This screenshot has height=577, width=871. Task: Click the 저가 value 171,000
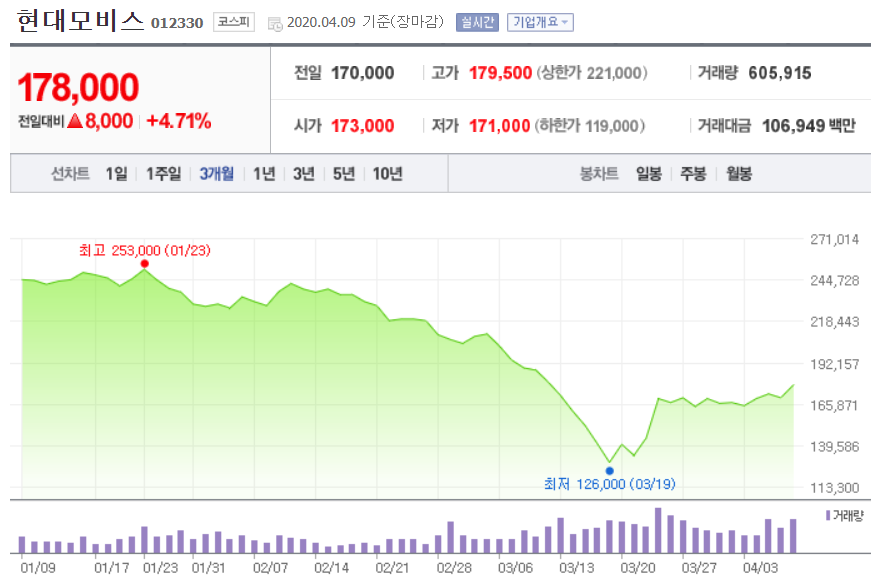coord(500,126)
